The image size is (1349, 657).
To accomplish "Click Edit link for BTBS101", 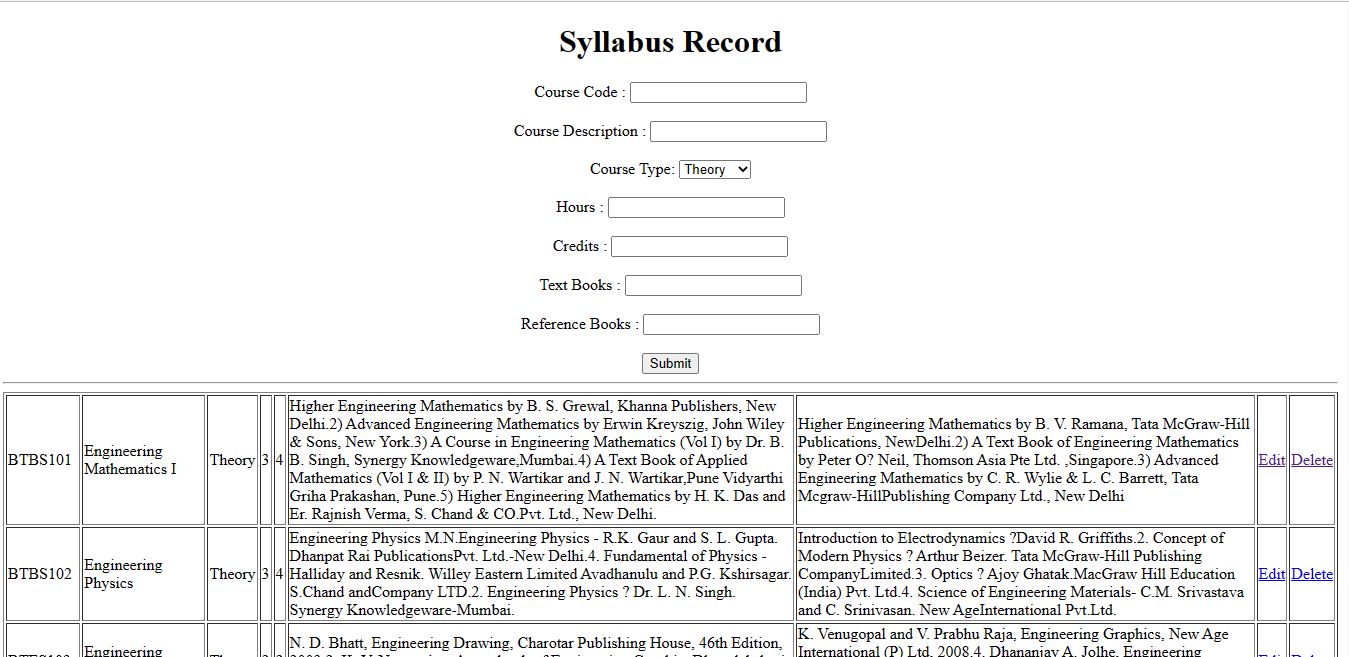I will click(1271, 460).
